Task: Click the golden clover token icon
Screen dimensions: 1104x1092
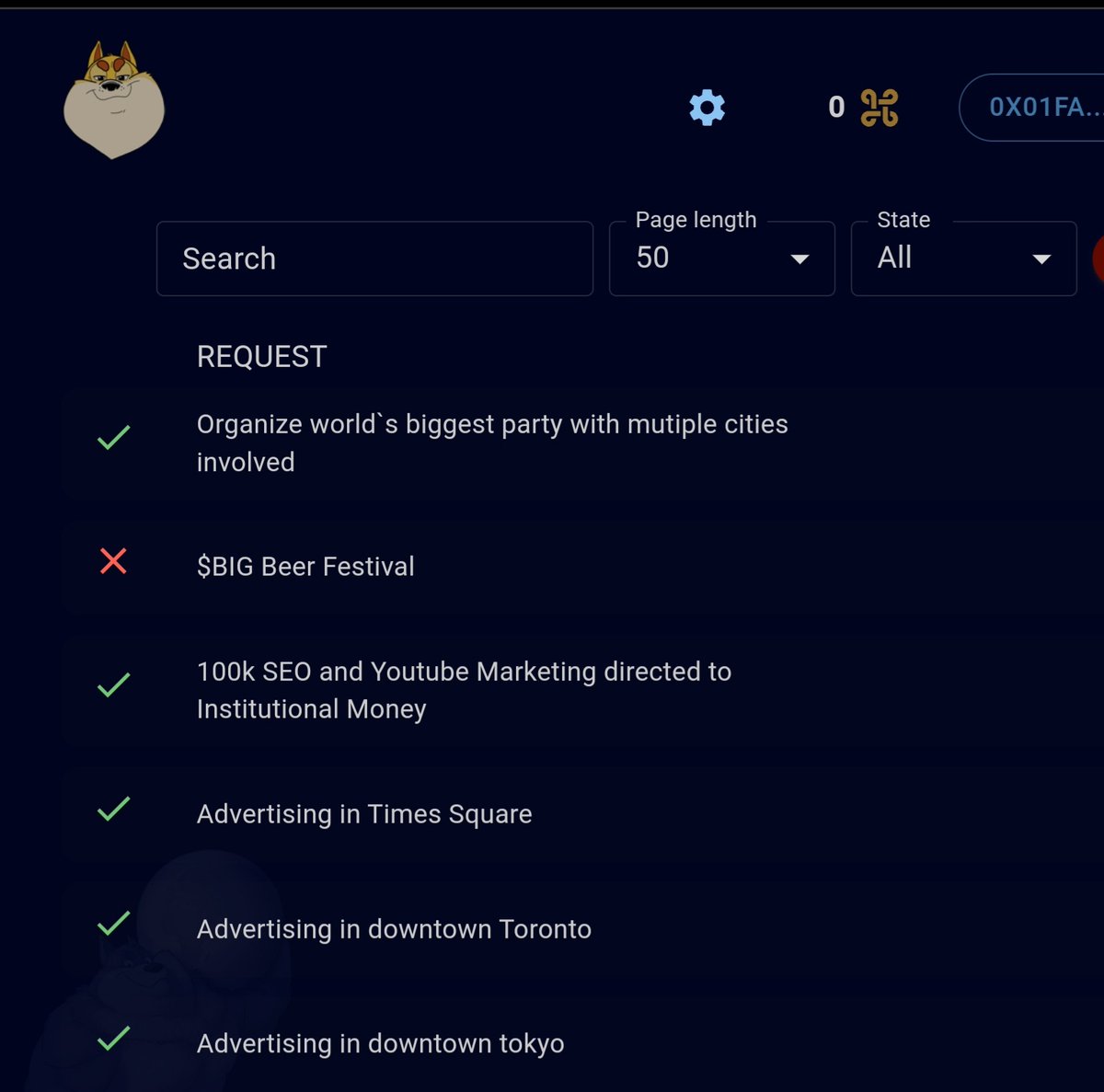Action: 877,108
